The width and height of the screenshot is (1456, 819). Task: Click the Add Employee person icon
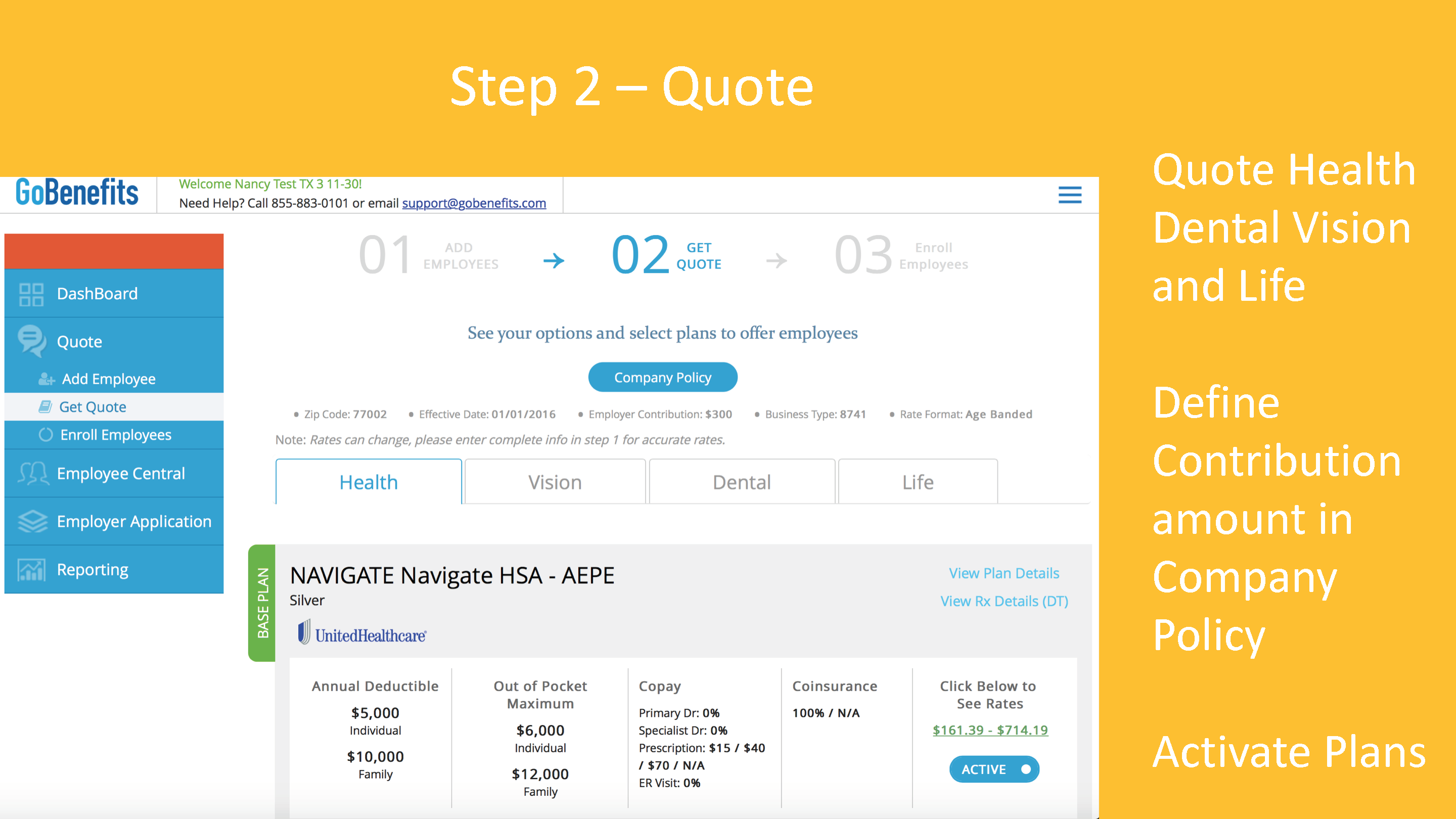coord(47,379)
